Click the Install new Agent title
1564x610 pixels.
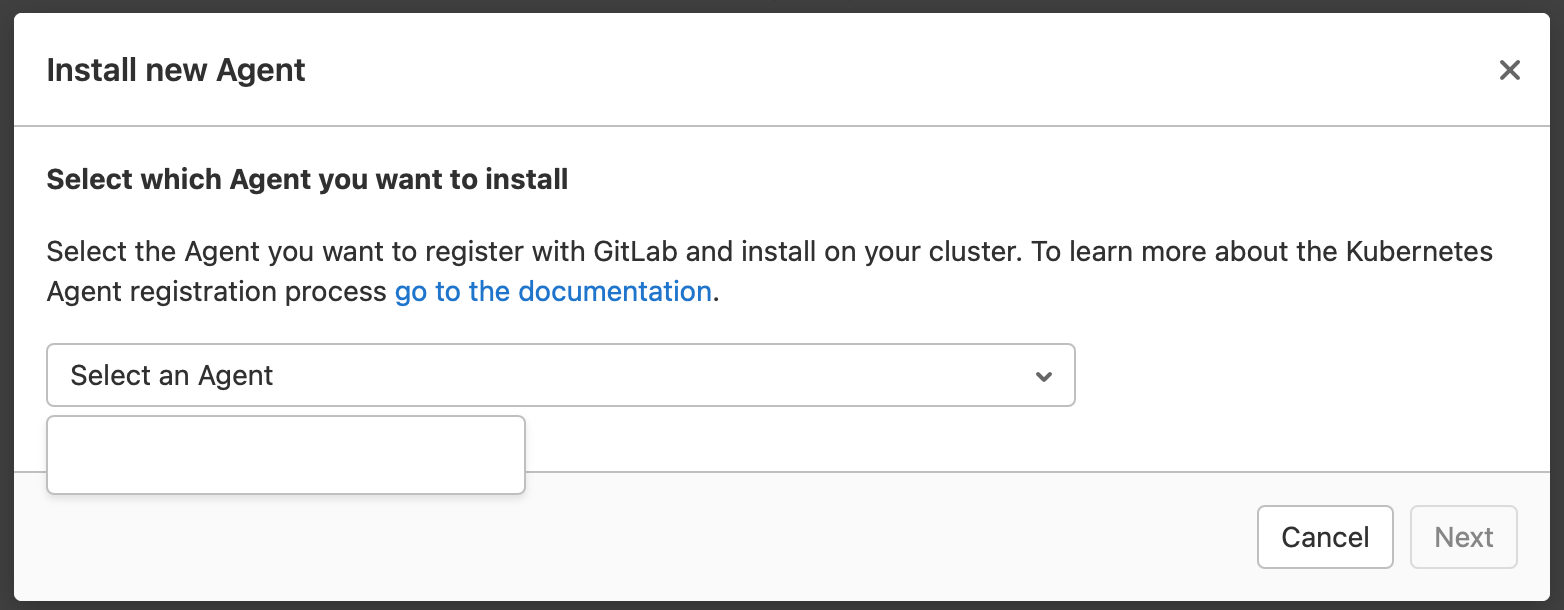(176, 70)
